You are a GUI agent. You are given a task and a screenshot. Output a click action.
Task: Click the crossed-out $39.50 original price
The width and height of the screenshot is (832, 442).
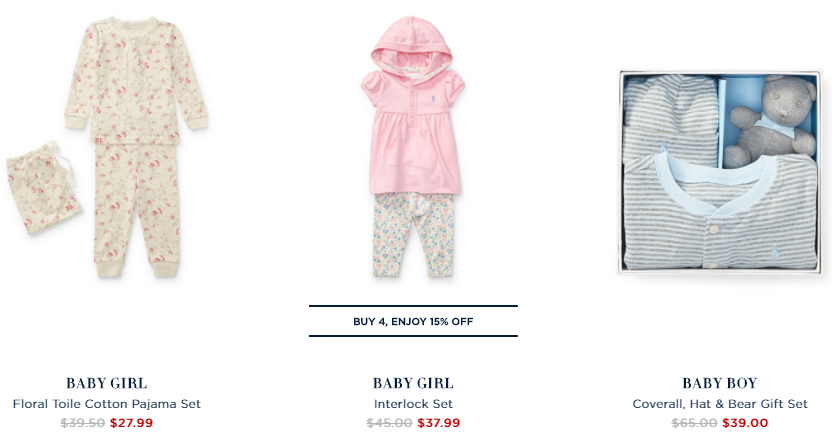[83, 423]
